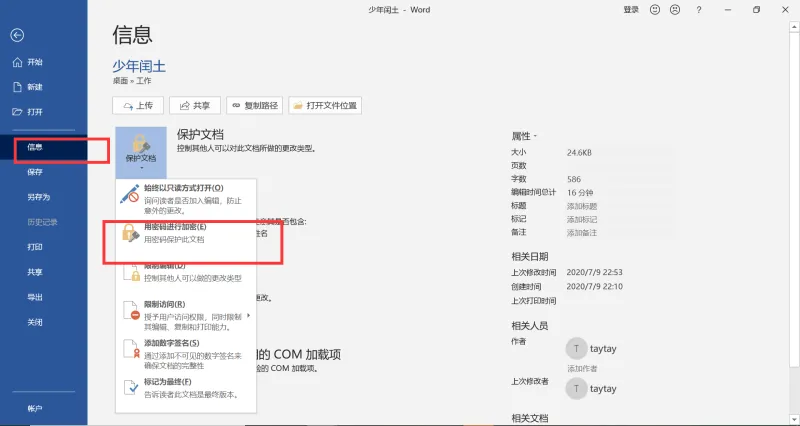Click the vertical scrollbar down arrow
Image resolution: width=800 pixels, height=426 pixels.
pos(794,420)
